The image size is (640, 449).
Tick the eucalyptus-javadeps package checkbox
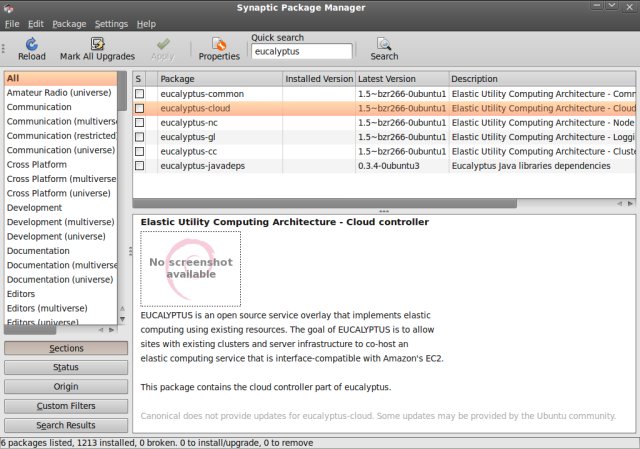click(140, 166)
